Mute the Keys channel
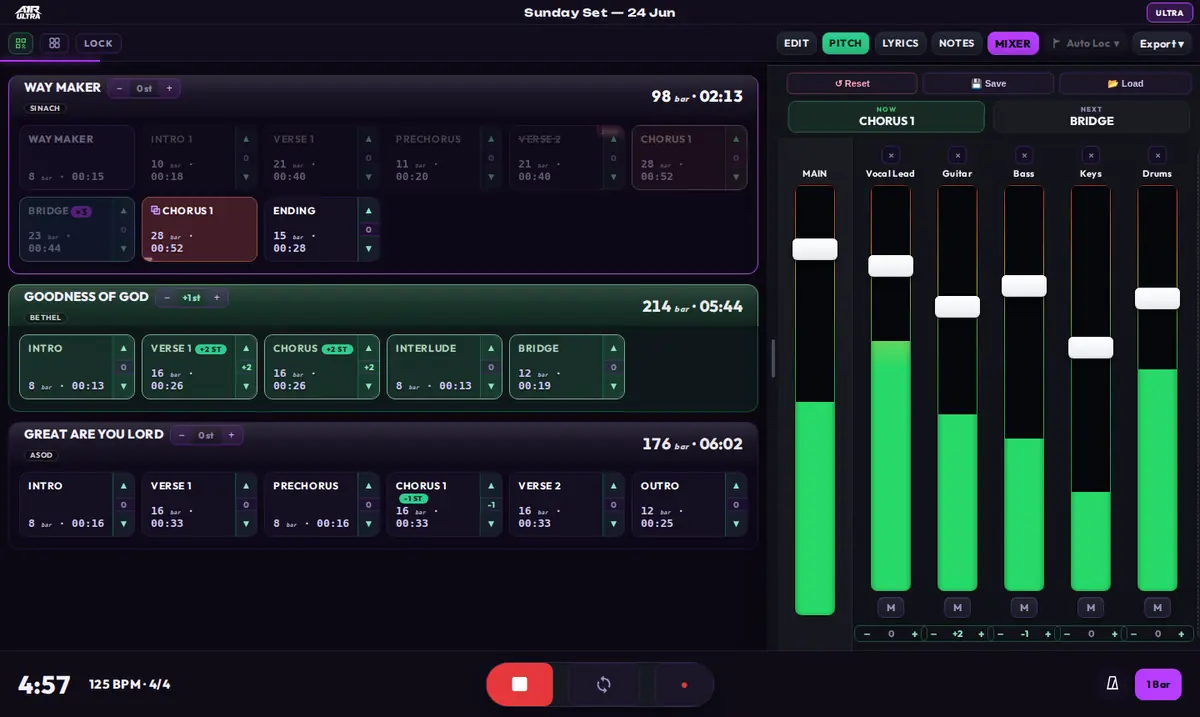Viewport: 1200px width, 717px height. 1091,607
